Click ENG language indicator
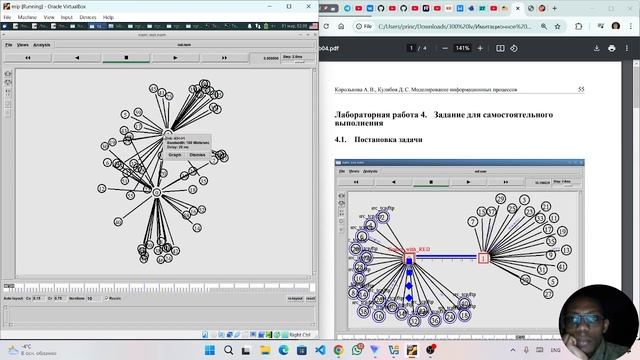Screen dimensions: 640x360 tap(555, 350)
